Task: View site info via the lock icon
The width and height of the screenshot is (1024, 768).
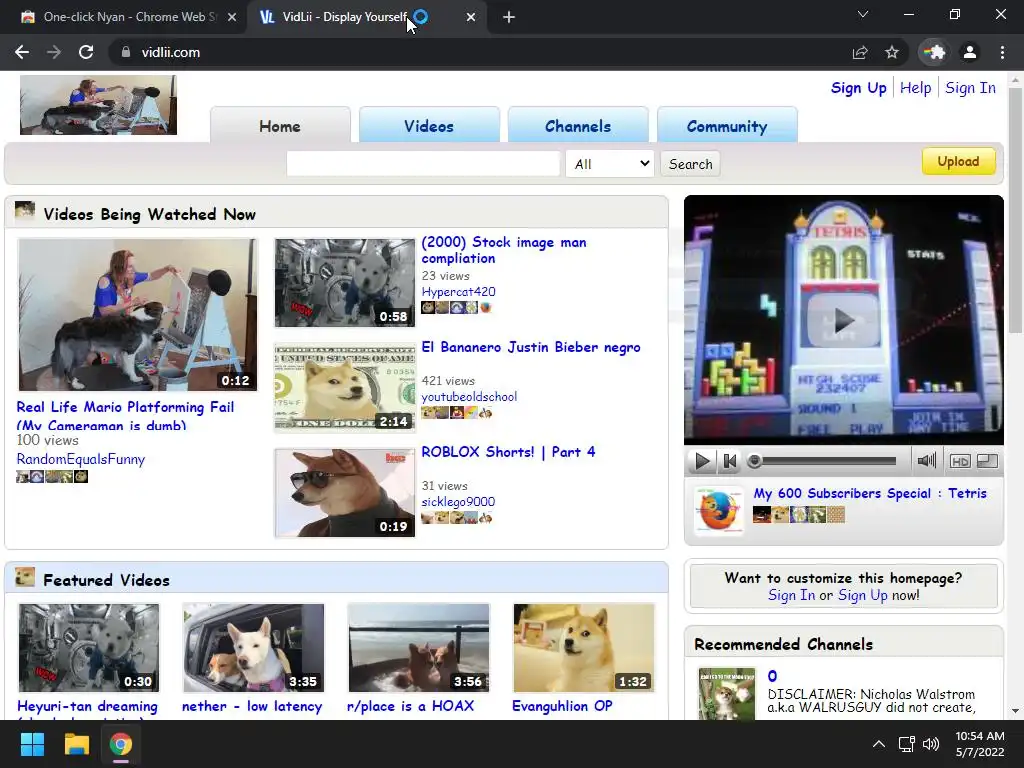Action: pyautogui.click(x=126, y=52)
